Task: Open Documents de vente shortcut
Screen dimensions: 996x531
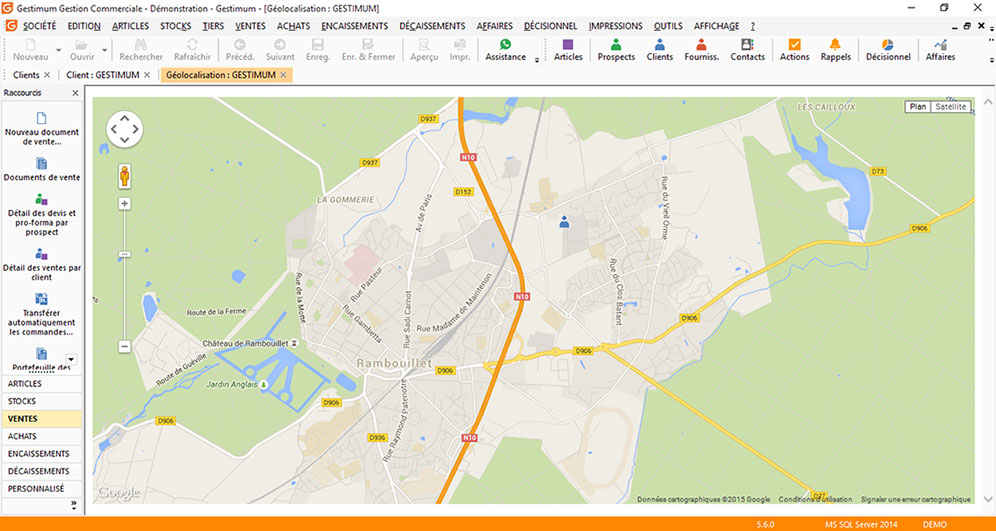Action: click(42, 170)
